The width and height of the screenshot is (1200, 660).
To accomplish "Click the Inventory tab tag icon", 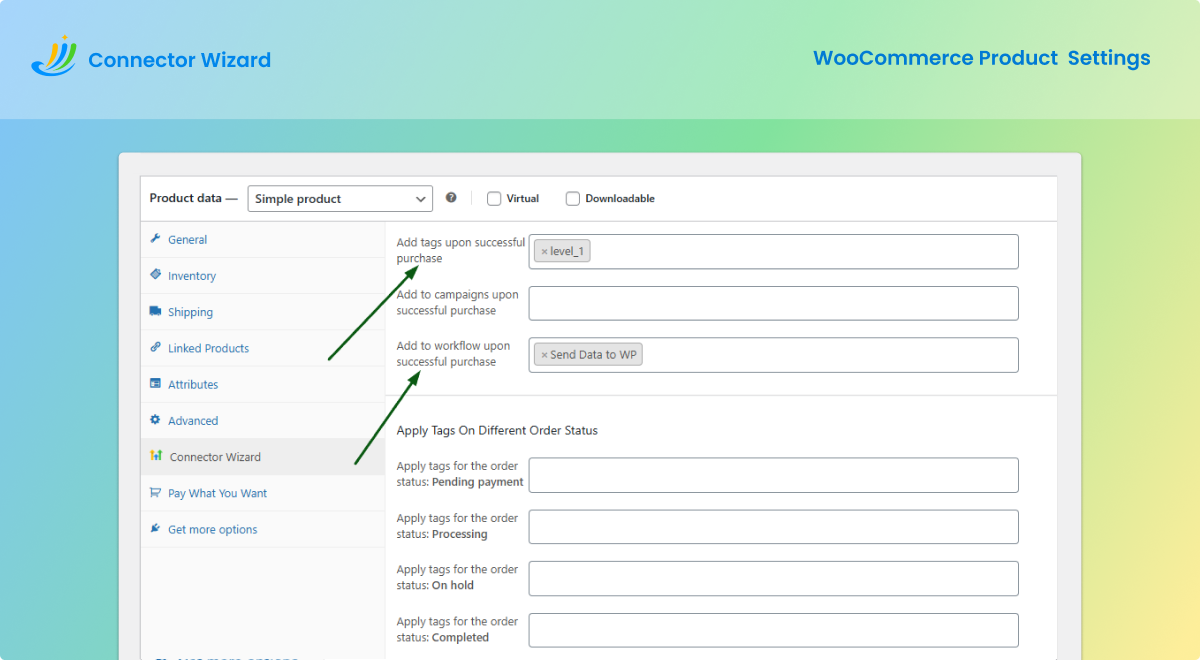I will 155,275.
